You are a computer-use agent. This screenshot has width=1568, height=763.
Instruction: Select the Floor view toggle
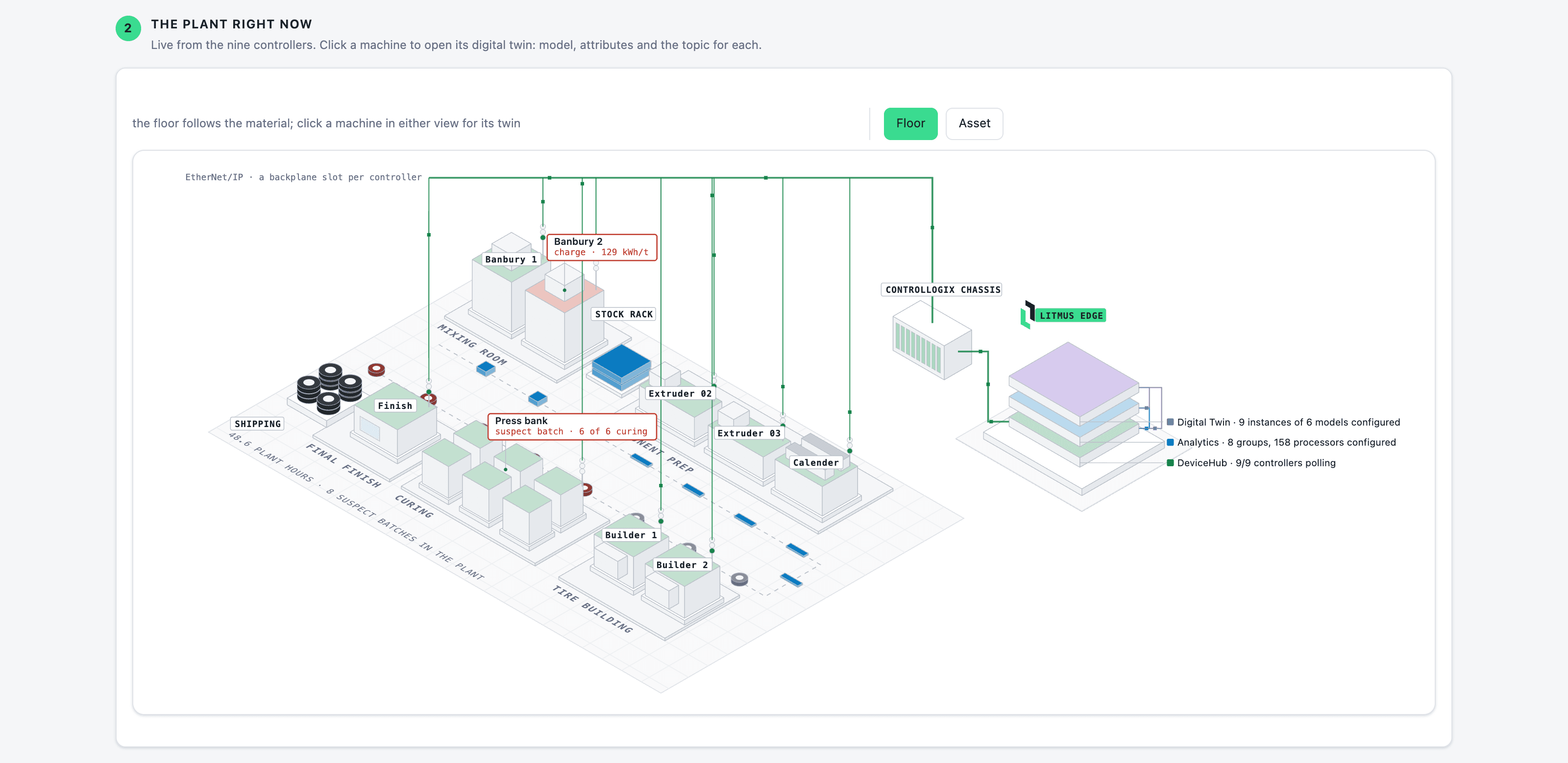(x=910, y=123)
